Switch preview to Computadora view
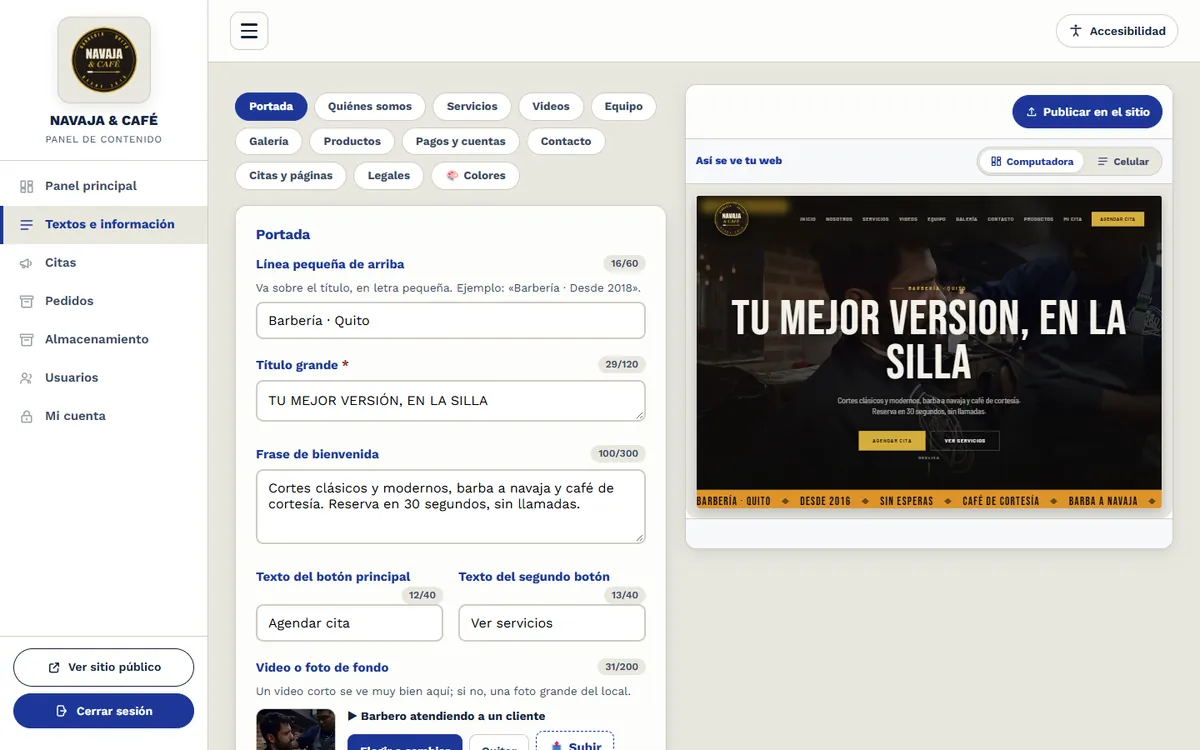The image size is (1200, 750). (x=1032, y=162)
